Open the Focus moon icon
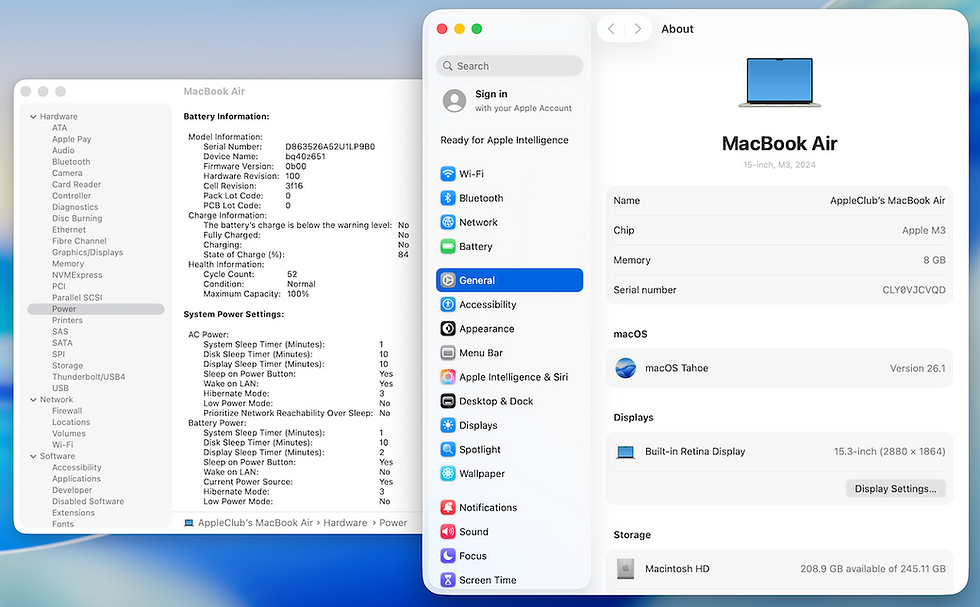This screenshot has width=980, height=607. coord(448,556)
